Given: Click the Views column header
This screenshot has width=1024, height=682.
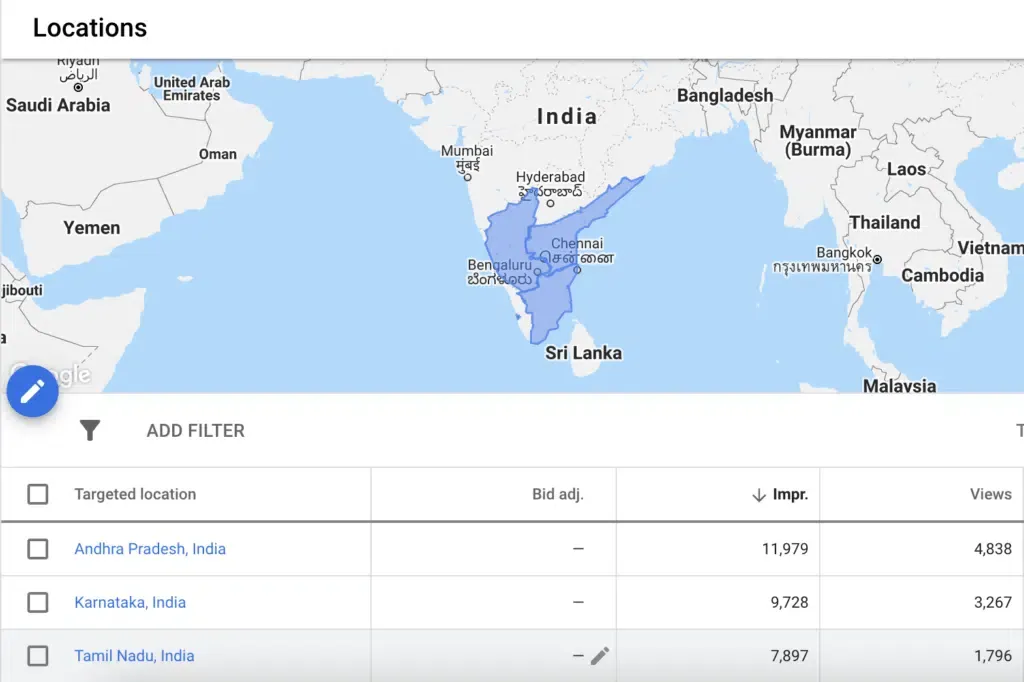Looking at the screenshot, I should [x=991, y=494].
